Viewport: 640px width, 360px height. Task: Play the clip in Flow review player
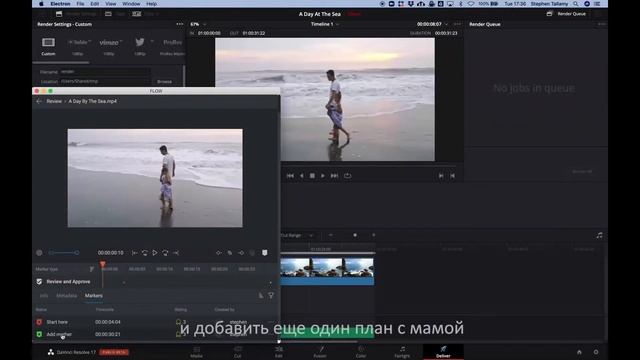click(x=155, y=253)
